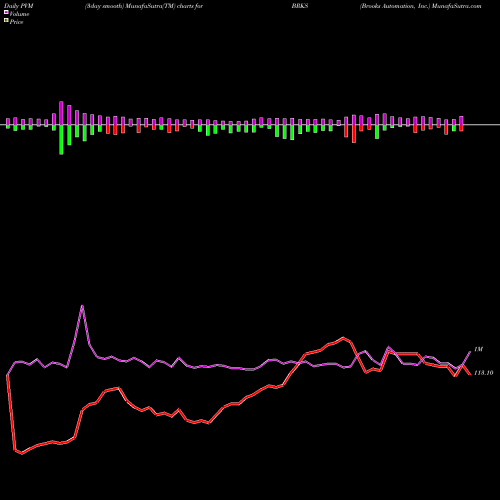Click the BRKS ticker symbol text
Screen dimensions: 500x500
pos(300,6)
